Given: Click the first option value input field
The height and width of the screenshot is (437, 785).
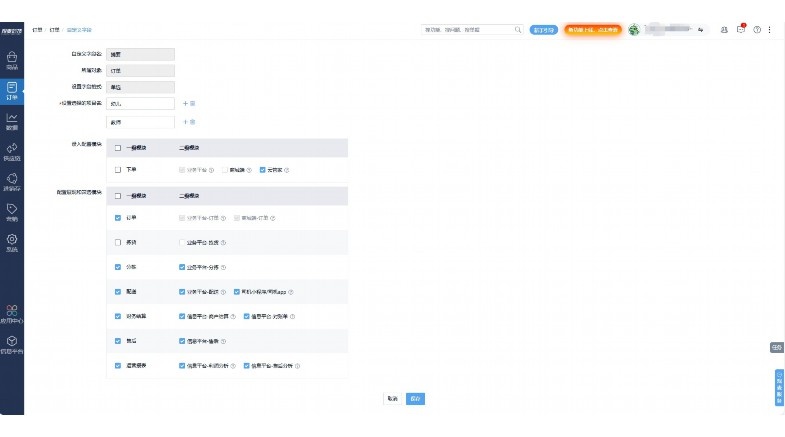Looking at the screenshot, I should [x=140, y=104].
